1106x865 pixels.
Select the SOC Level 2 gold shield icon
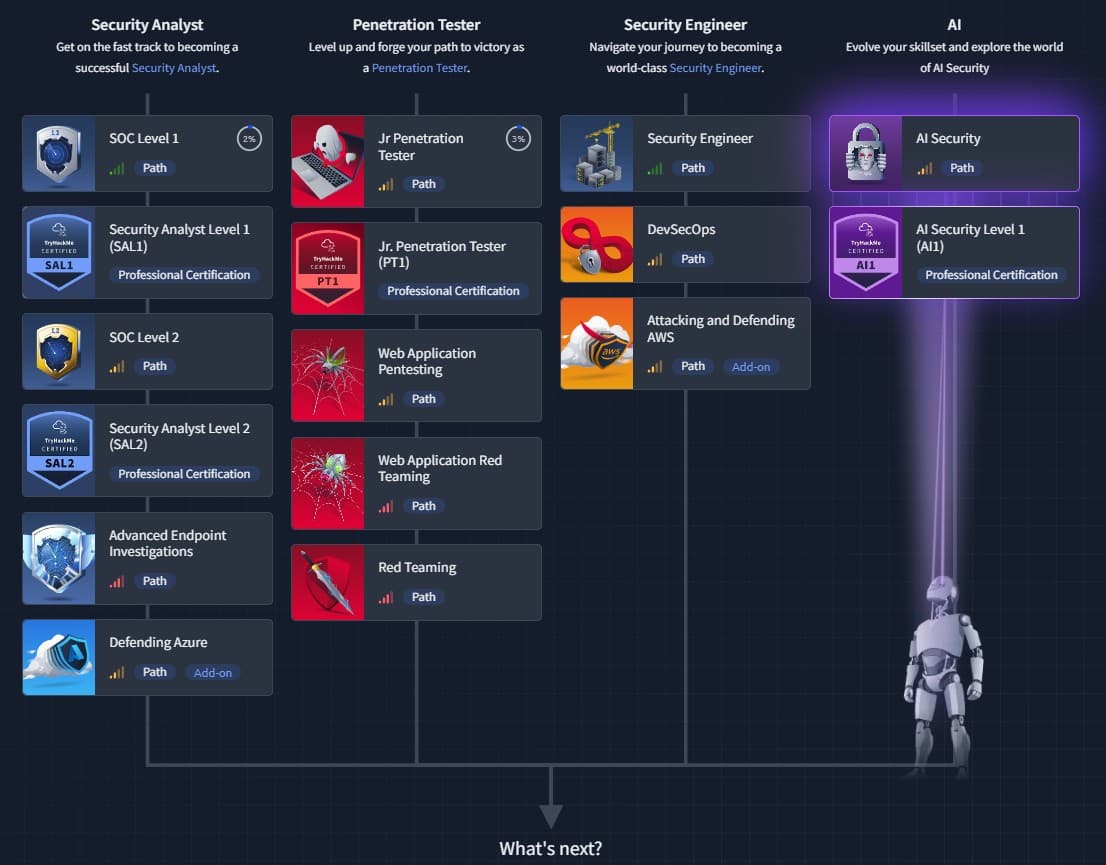click(59, 351)
